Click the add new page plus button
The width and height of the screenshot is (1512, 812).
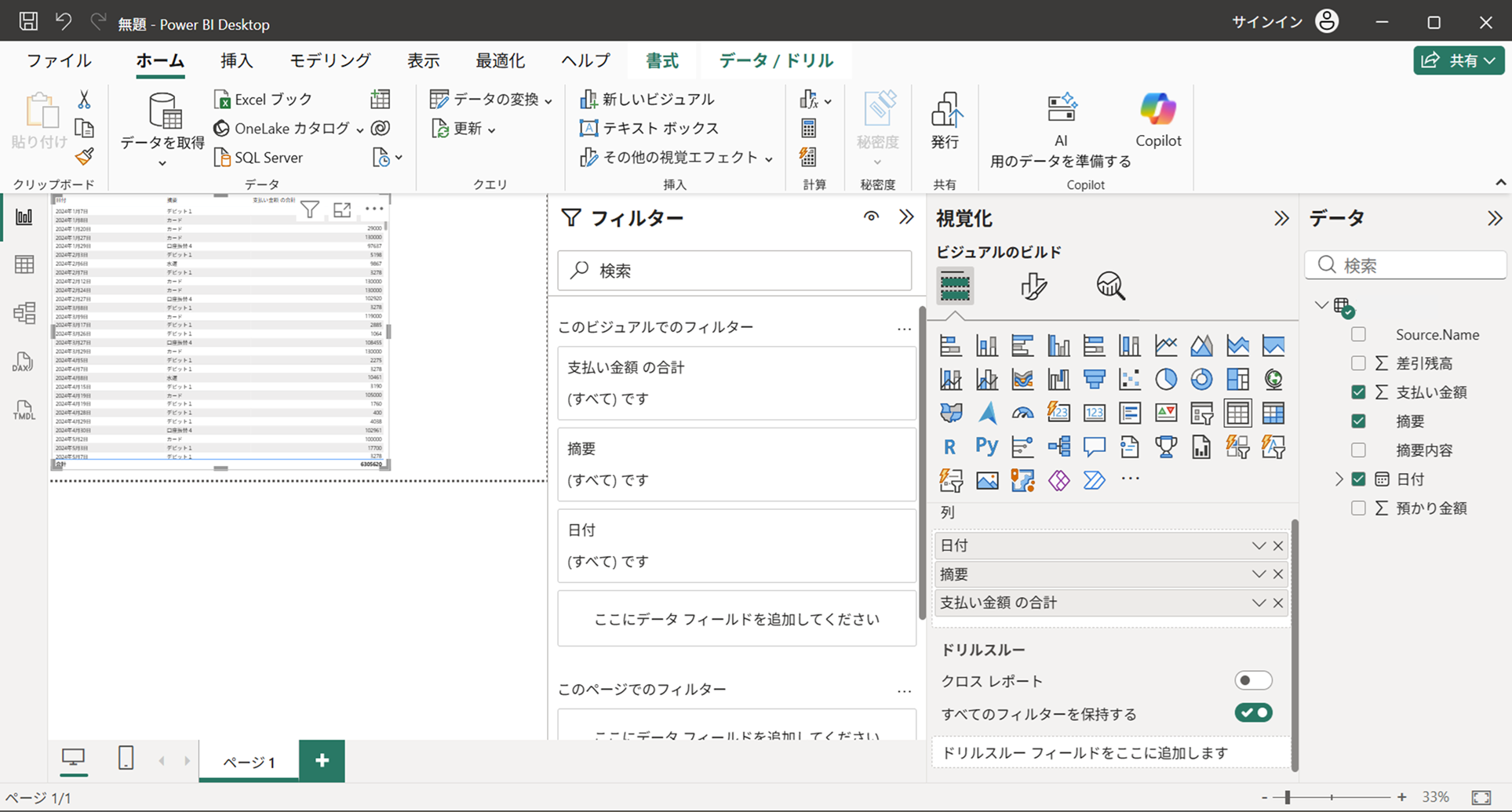point(321,760)
